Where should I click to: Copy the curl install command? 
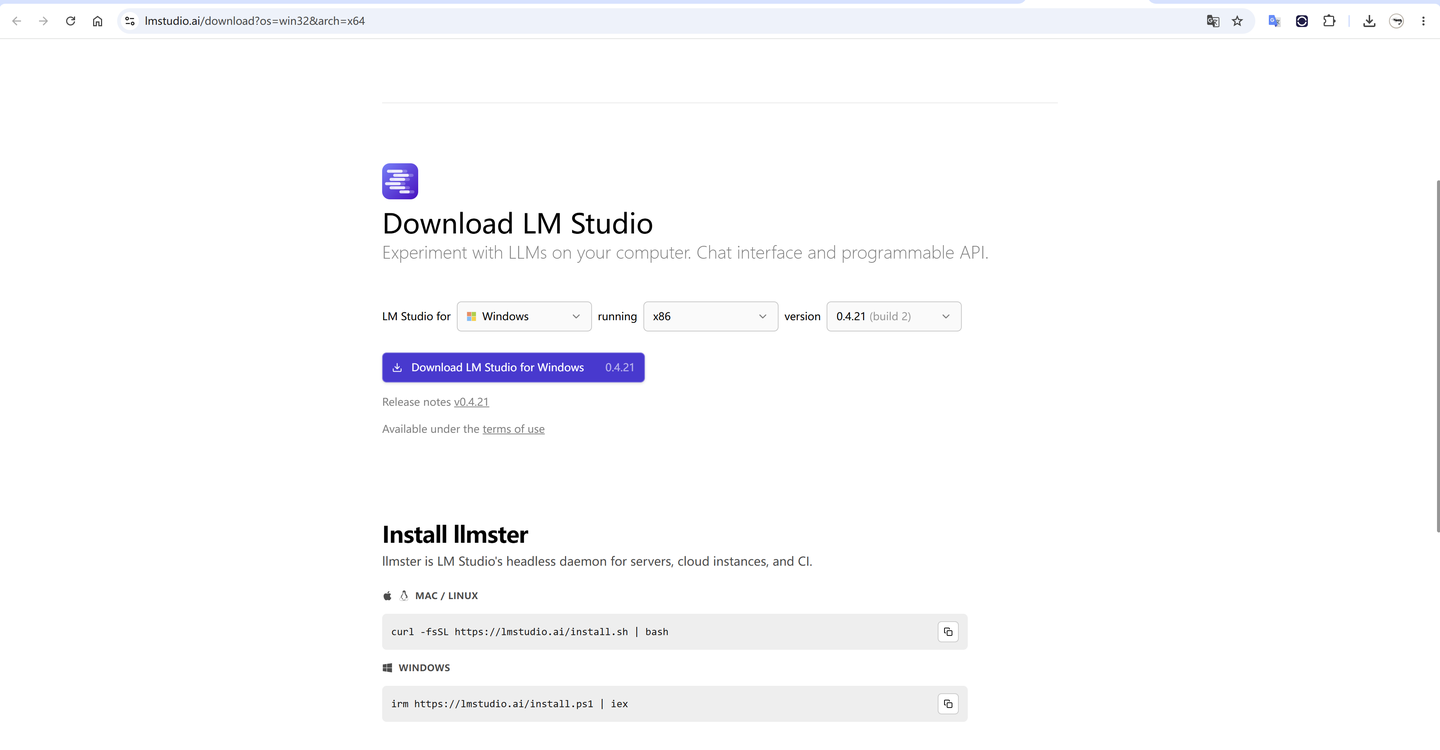pos(948,632)
